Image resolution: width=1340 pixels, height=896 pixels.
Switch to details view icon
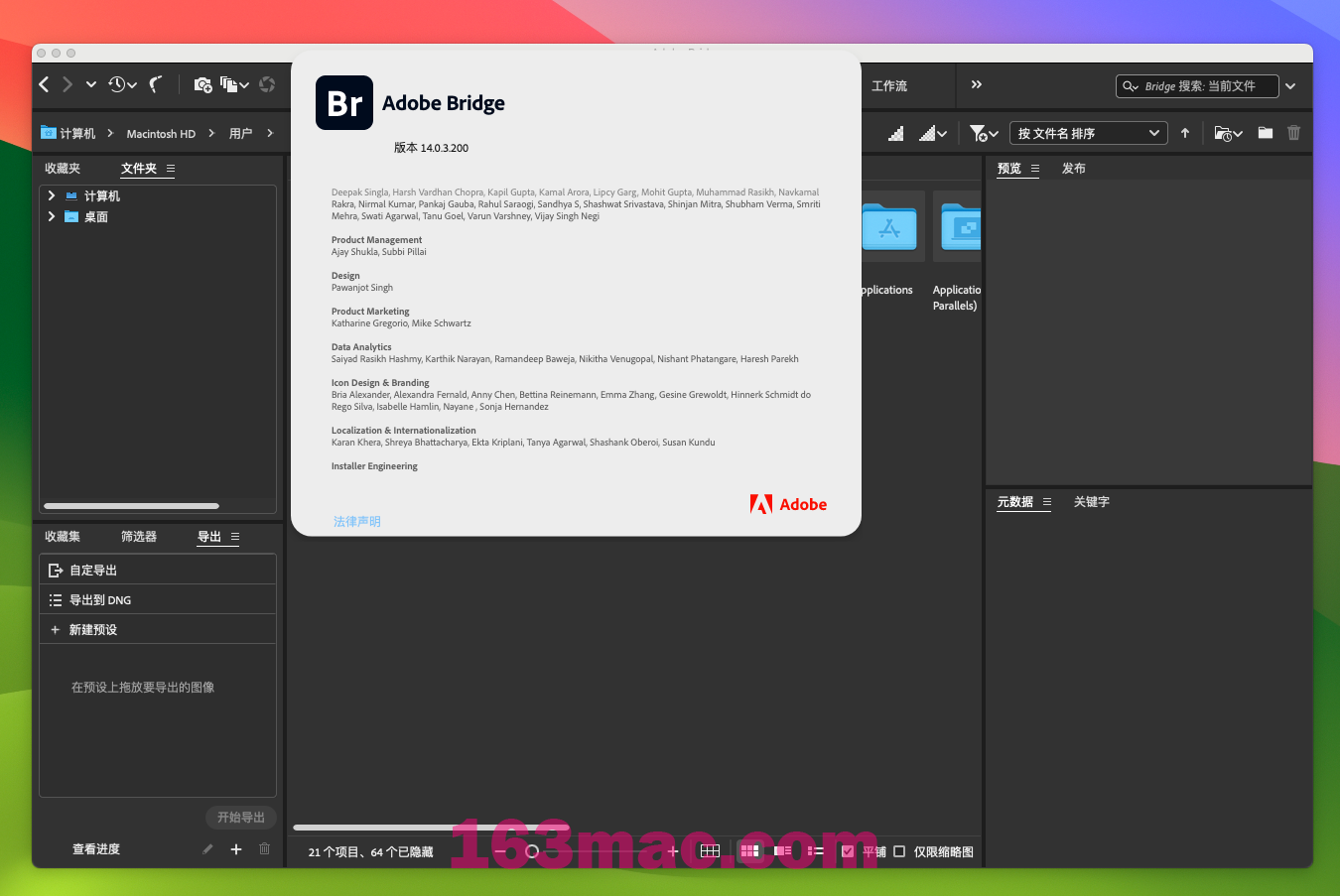tap(783, 850)
